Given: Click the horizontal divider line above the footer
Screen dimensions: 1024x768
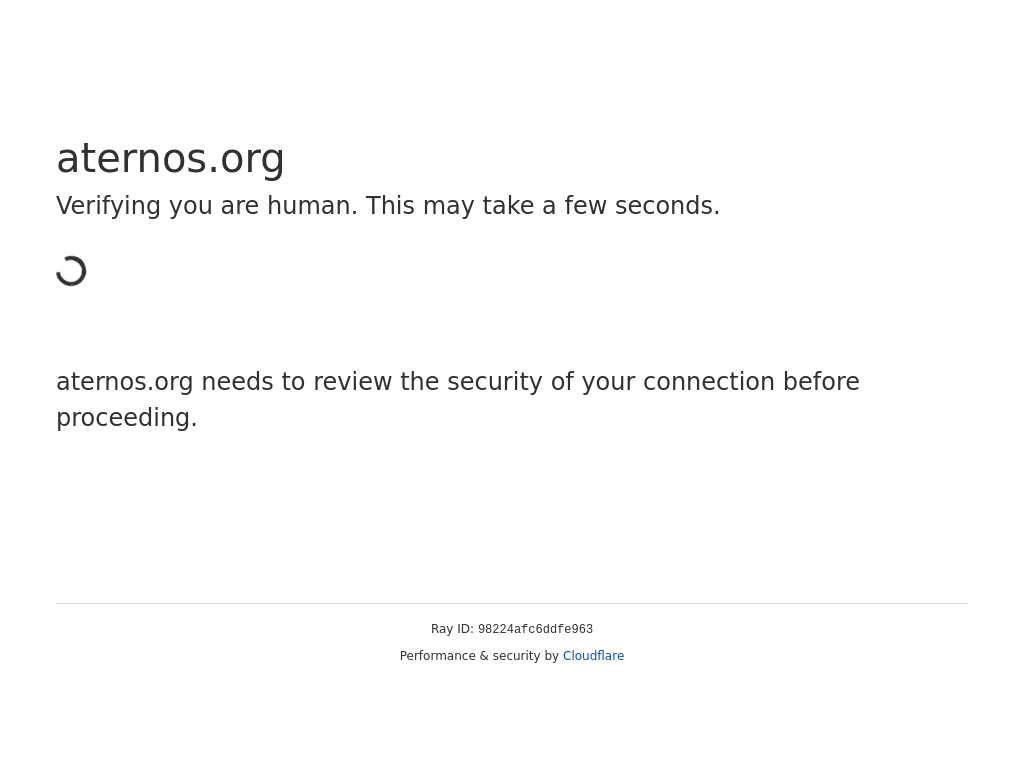Looking at the screenshot, I should click(x=512, y=603).
